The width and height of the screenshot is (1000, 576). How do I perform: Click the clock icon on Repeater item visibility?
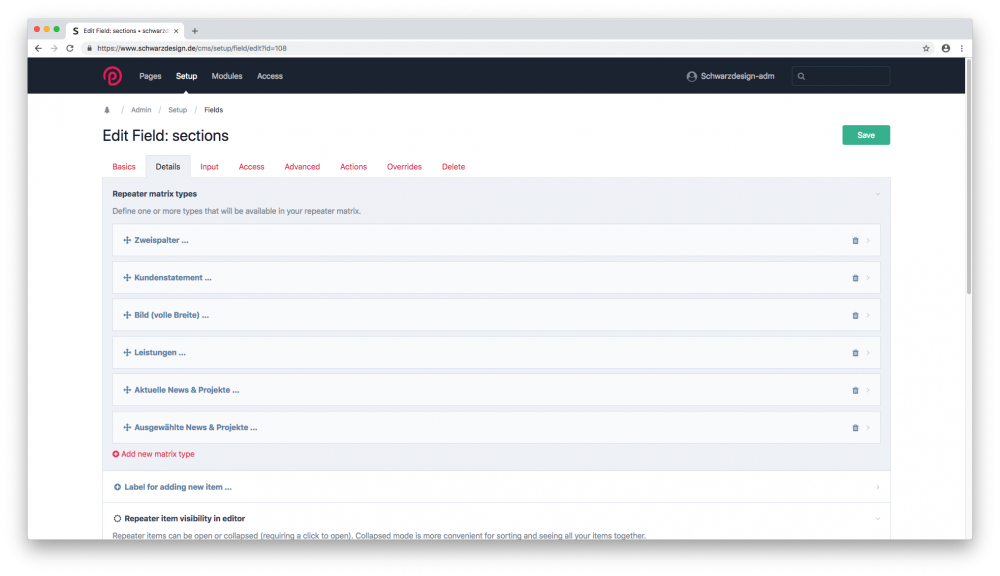tap(116, 519)
